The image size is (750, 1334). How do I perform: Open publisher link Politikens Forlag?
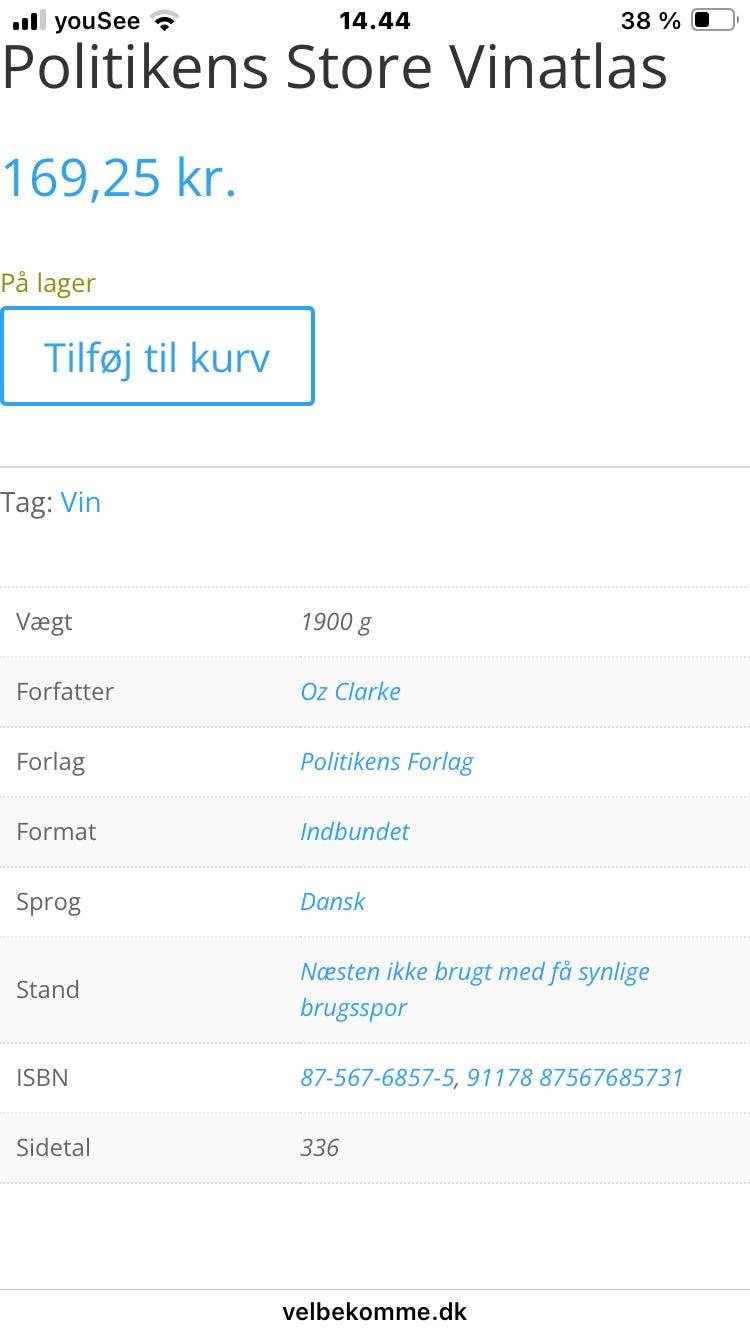point(386,762)
